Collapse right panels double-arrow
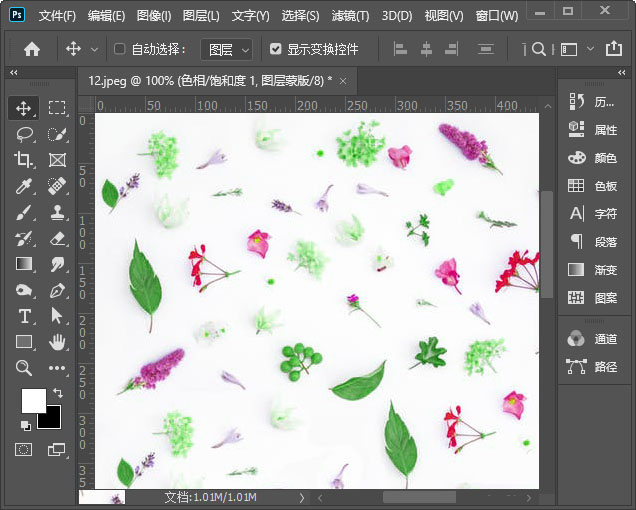636x510 pixels. pyautogui.click(x=621, y=73)
